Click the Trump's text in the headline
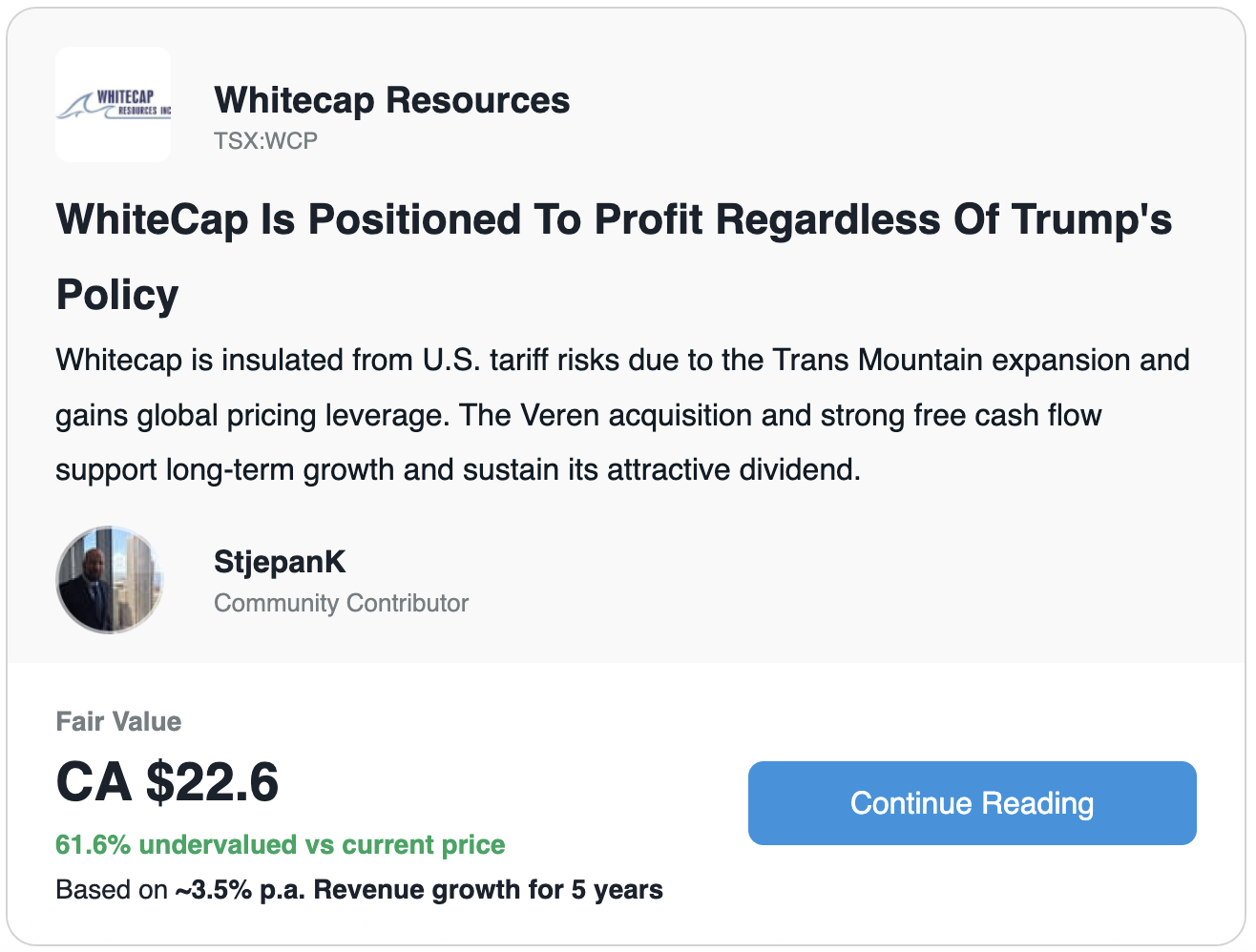This screenshot has width=1256, height=952. coord(1092,219)
